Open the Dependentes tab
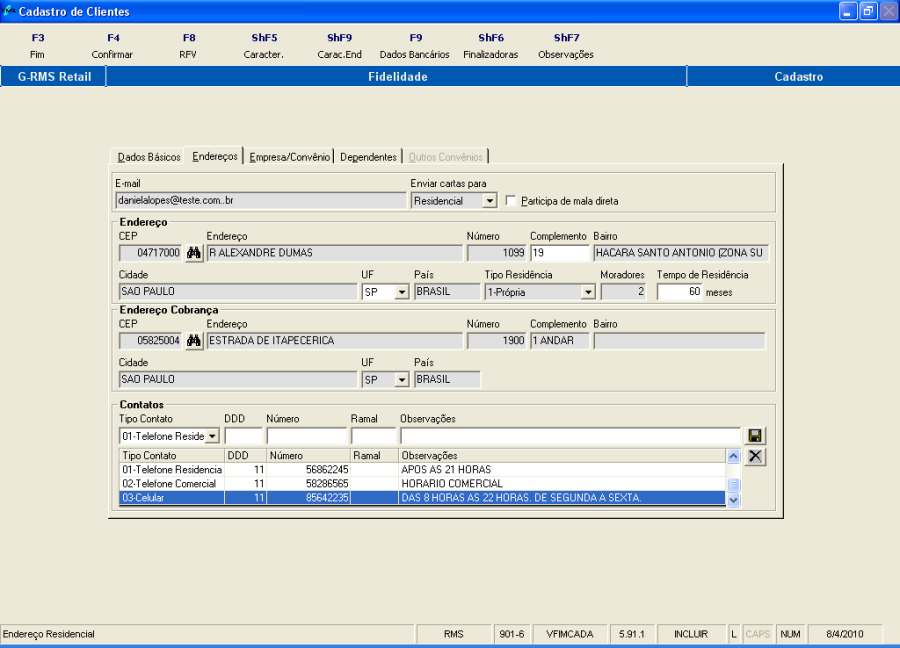The width and height of the screenshot is (900, 648). (x=368, y=157)
